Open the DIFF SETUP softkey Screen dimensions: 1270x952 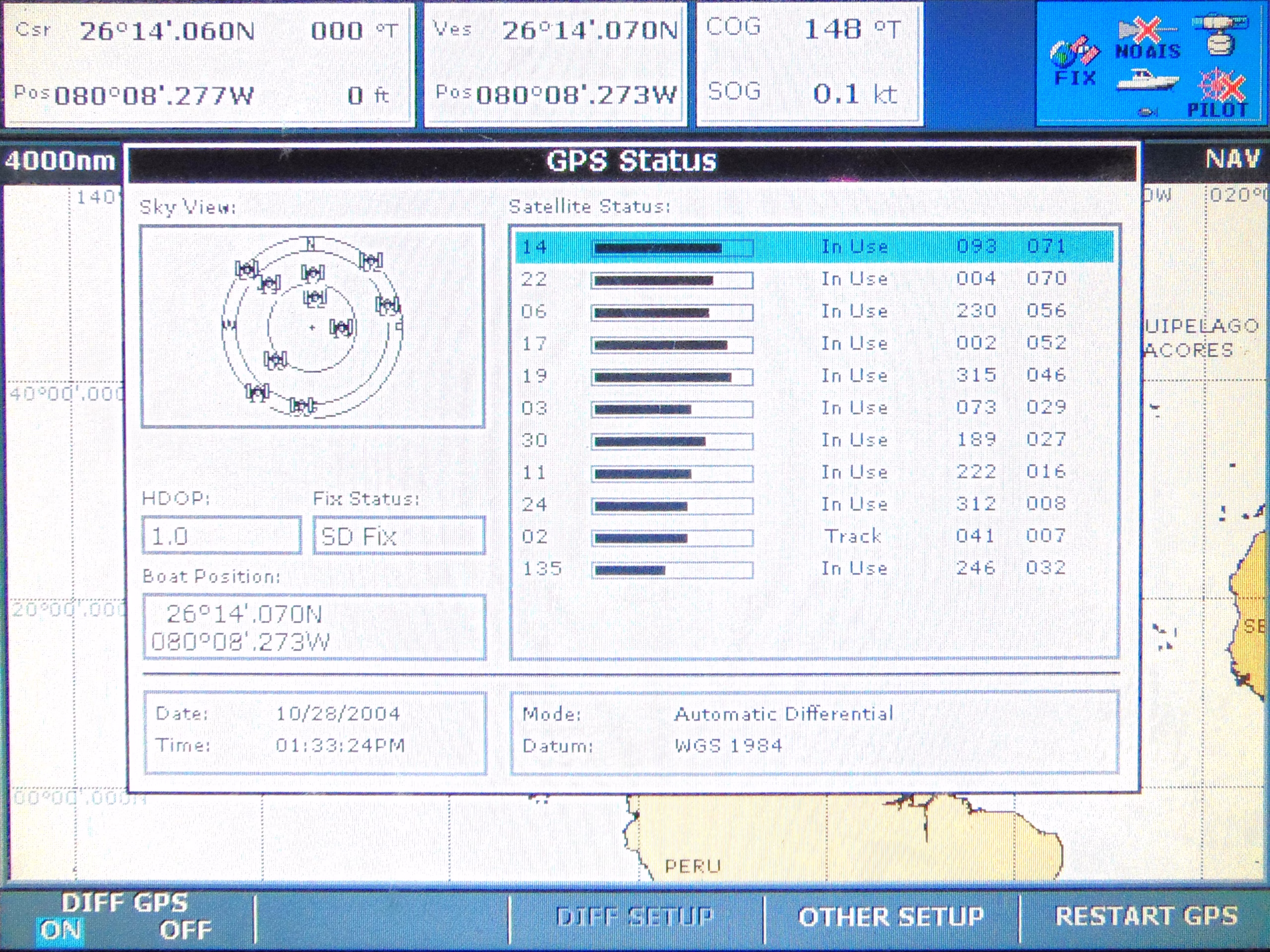pos(635,916)
